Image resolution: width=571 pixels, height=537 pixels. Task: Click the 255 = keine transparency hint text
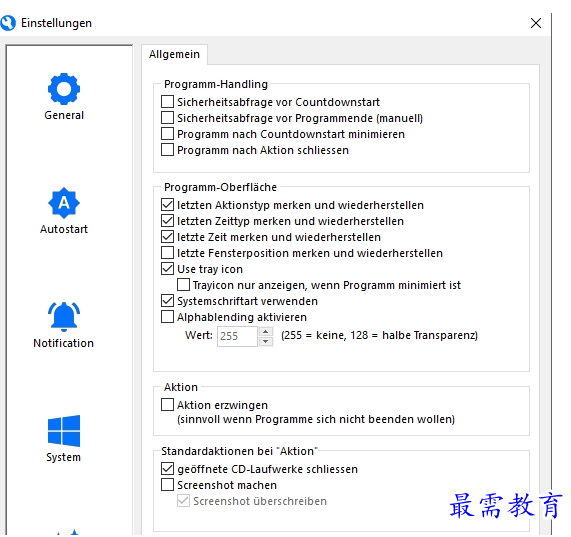pos(379,335)
